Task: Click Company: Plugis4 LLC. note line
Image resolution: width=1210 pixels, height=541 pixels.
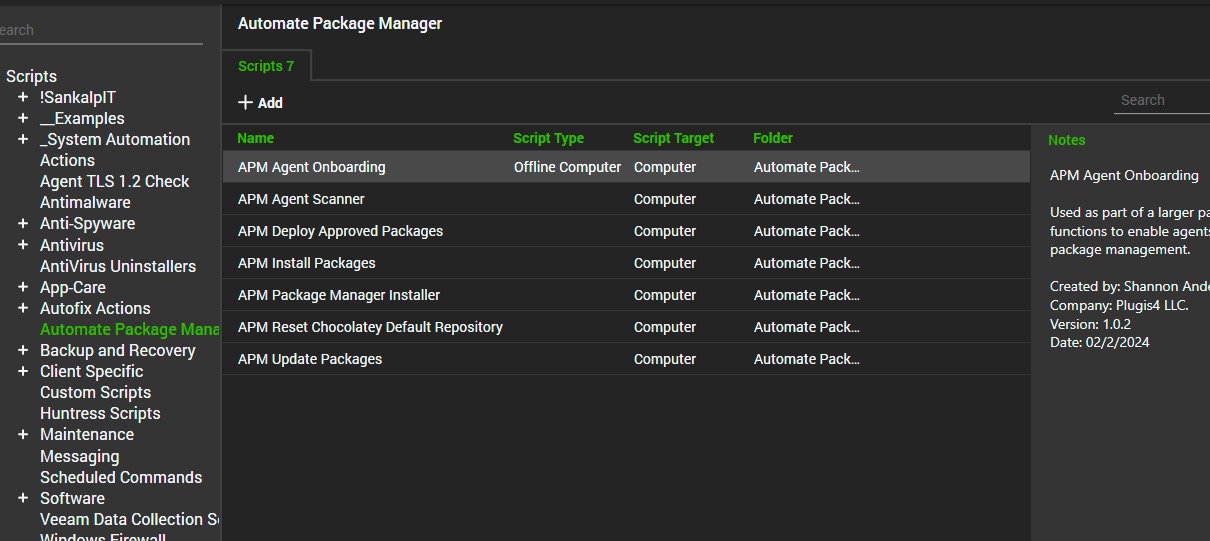Action: coord(1119,305)
